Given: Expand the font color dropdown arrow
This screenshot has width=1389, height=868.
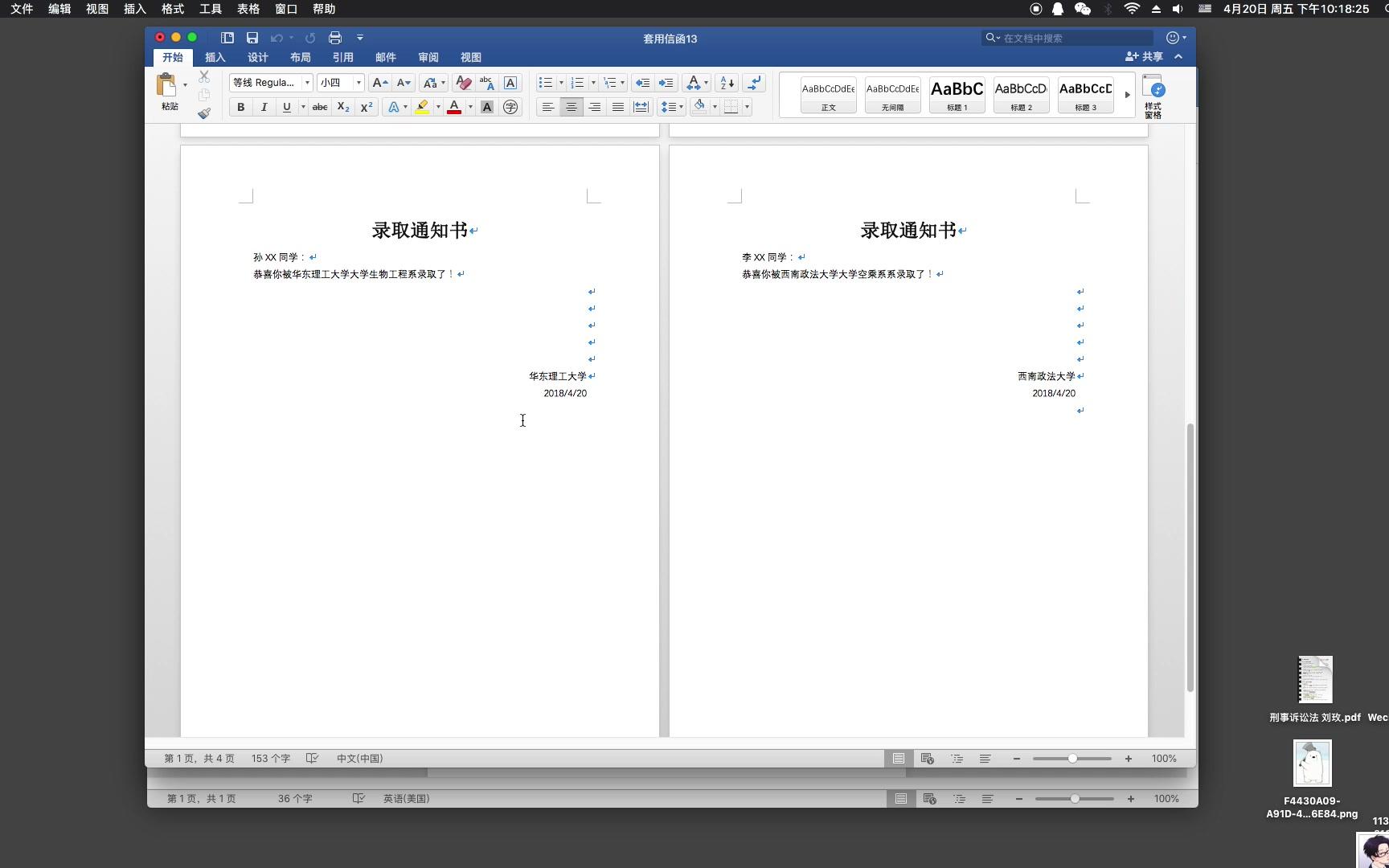Looking at the screenshot, I should (x=470, y=107).
